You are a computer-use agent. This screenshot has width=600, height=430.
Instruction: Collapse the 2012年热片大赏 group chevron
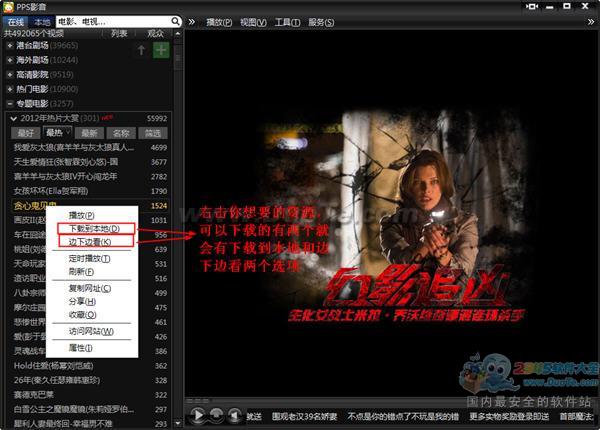click(x=14, y=119)
